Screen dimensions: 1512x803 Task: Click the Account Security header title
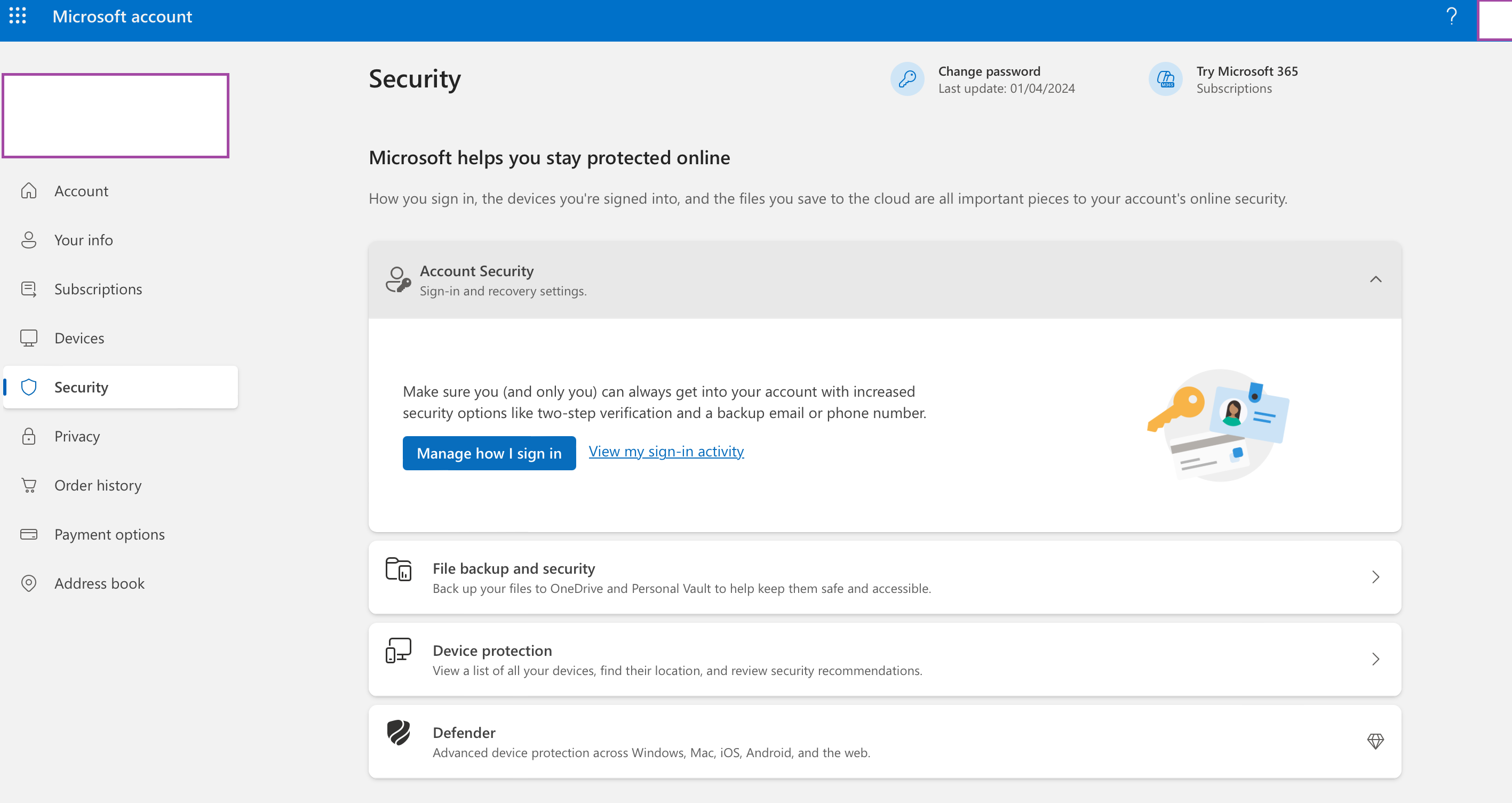point(476,271)
